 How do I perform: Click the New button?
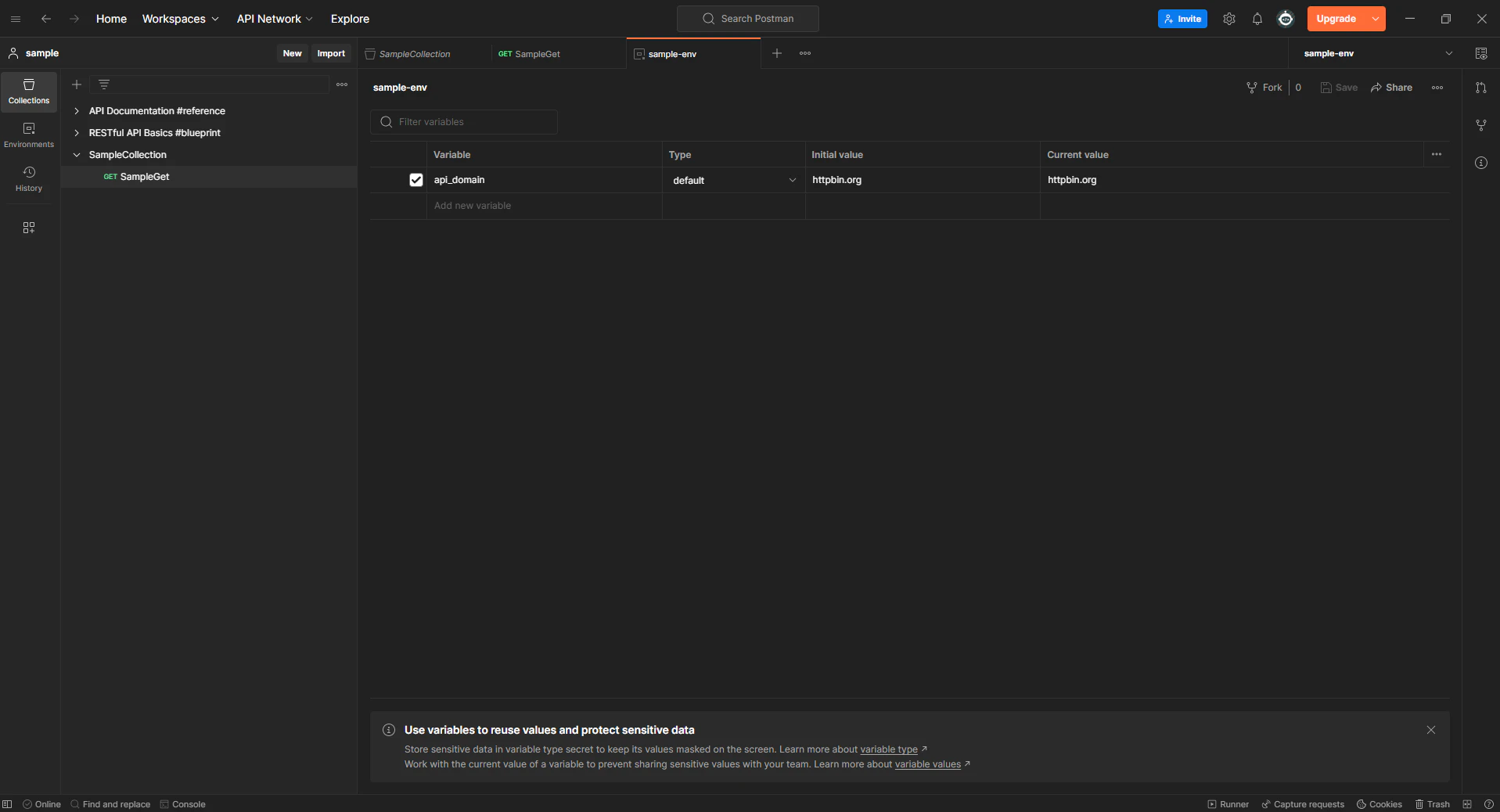pyautogui.click(x=293, y=53)
